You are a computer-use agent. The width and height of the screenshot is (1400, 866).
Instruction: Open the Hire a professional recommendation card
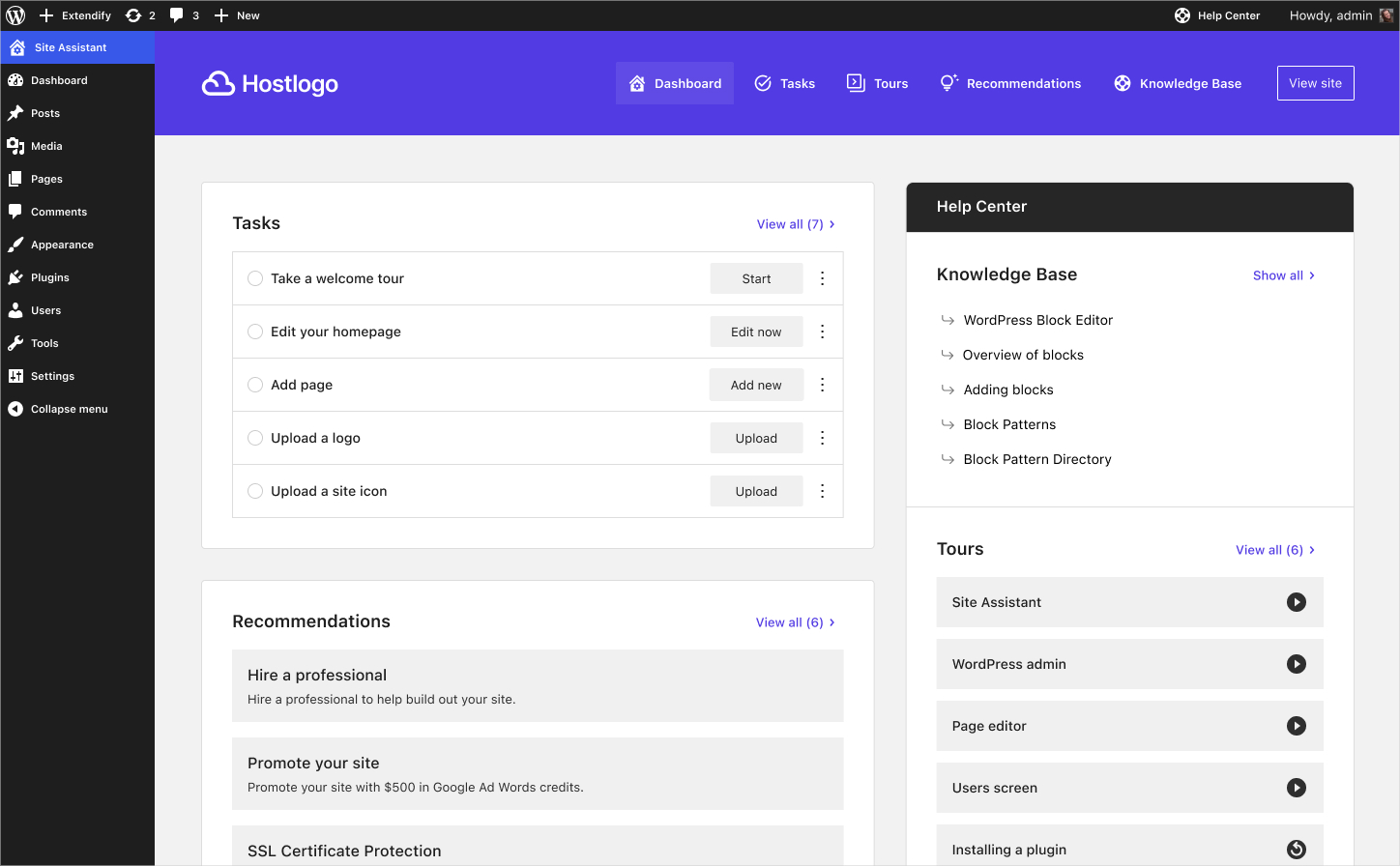[538, 685]
